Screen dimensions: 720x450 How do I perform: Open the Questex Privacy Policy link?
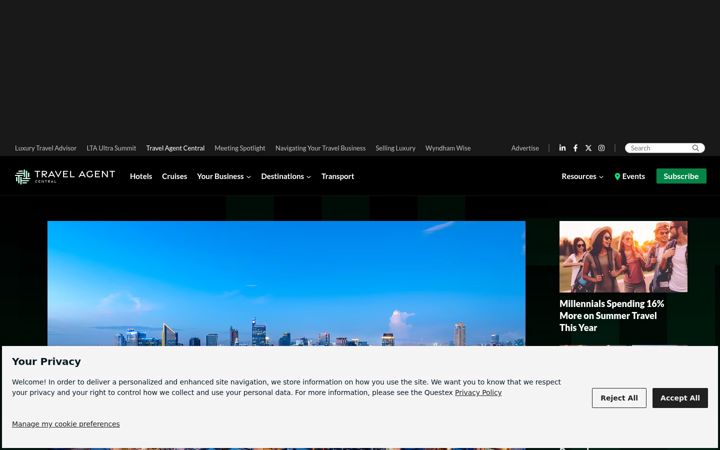[478, 393]
